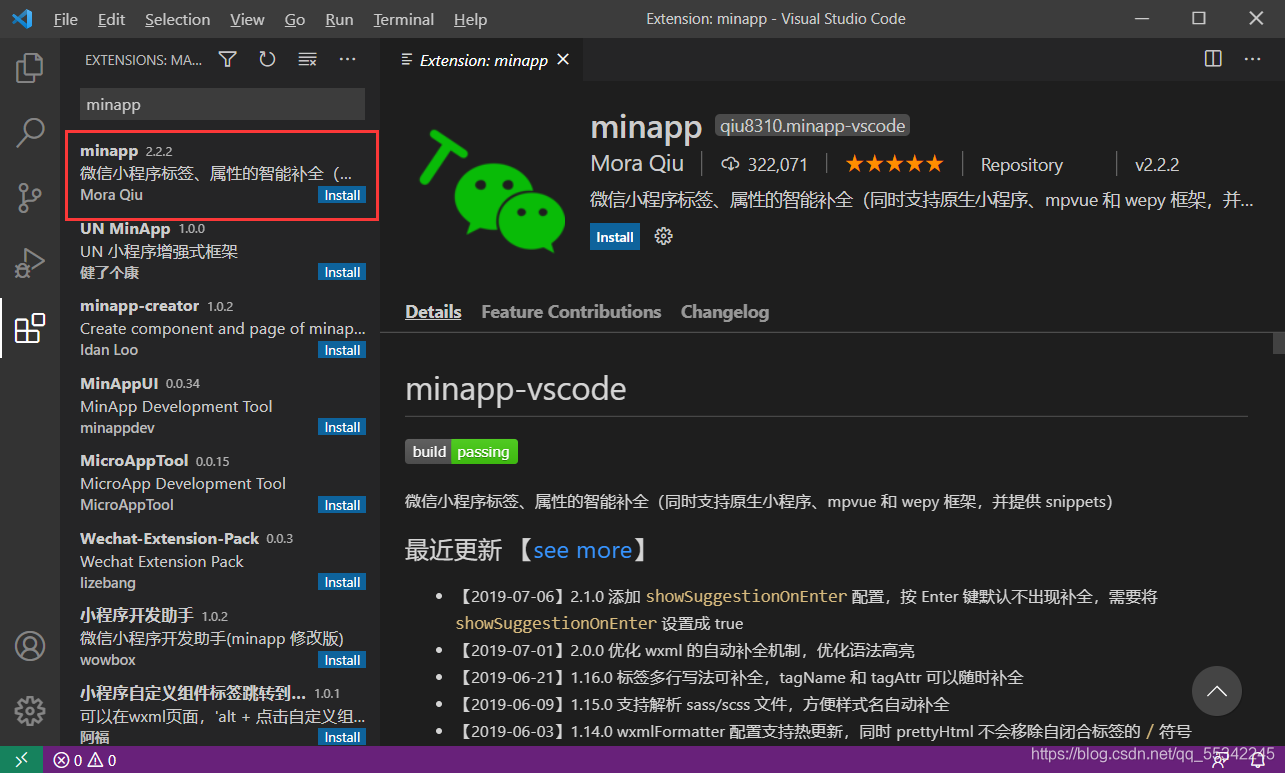Open the Manage gear in the activity bar
This screenshot has height=773, width=1285.
pyautogui.click(x=30, y=711)
